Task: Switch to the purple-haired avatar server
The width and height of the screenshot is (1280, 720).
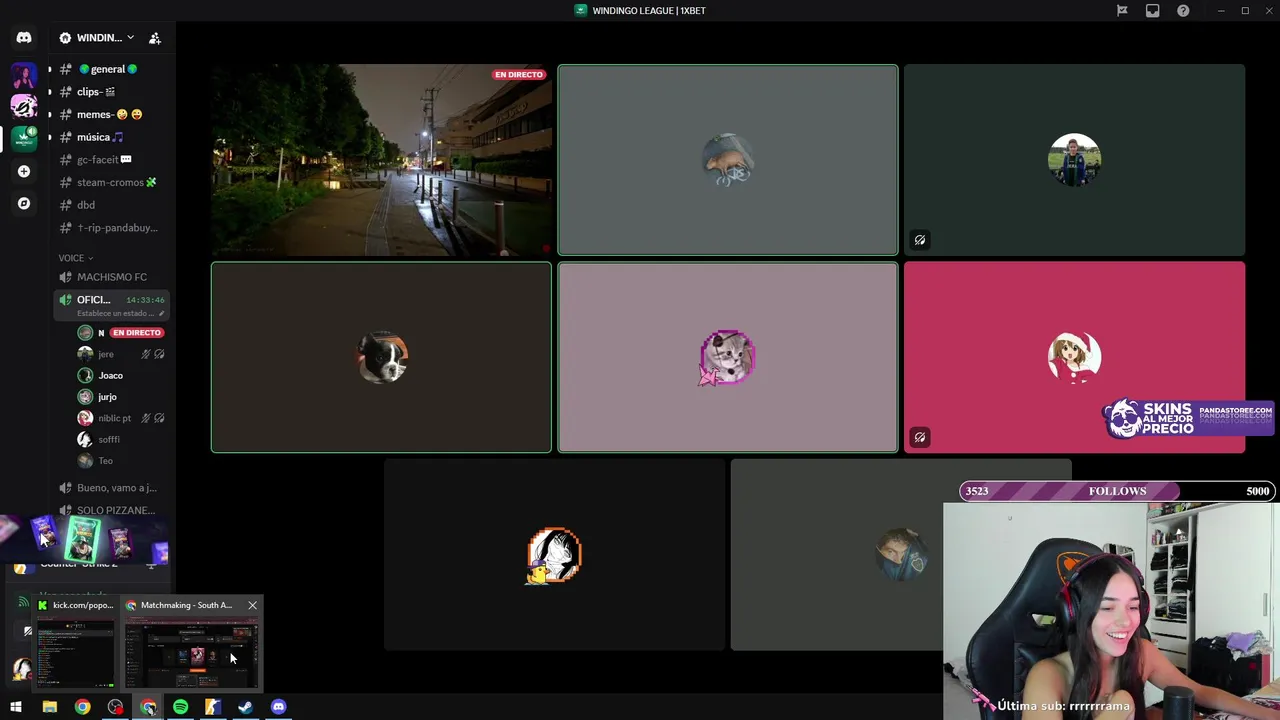Action: pyautogui.click(x=24, y=76)
